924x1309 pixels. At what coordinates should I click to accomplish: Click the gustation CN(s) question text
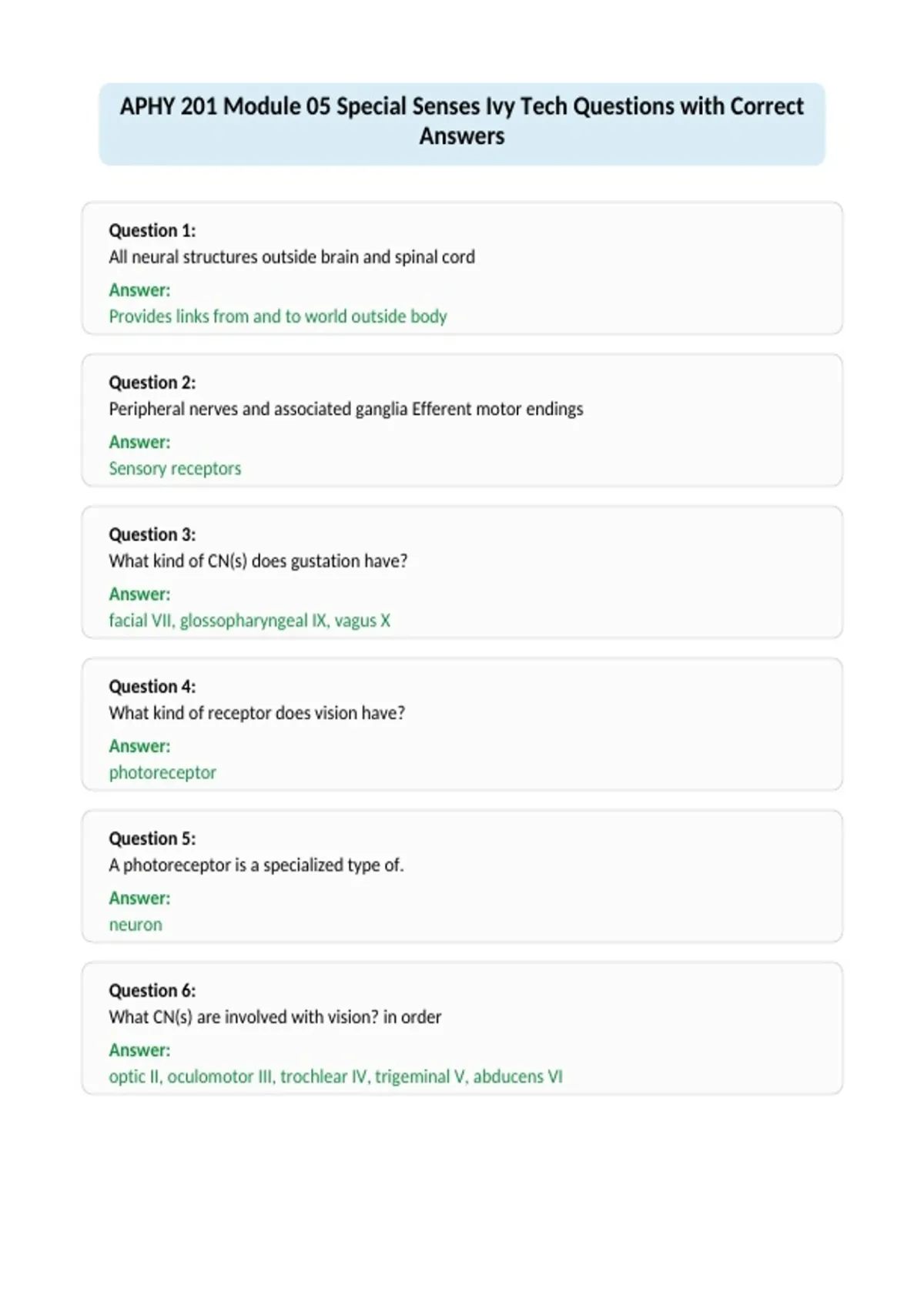pyautogui.click(x=258, y=561)
